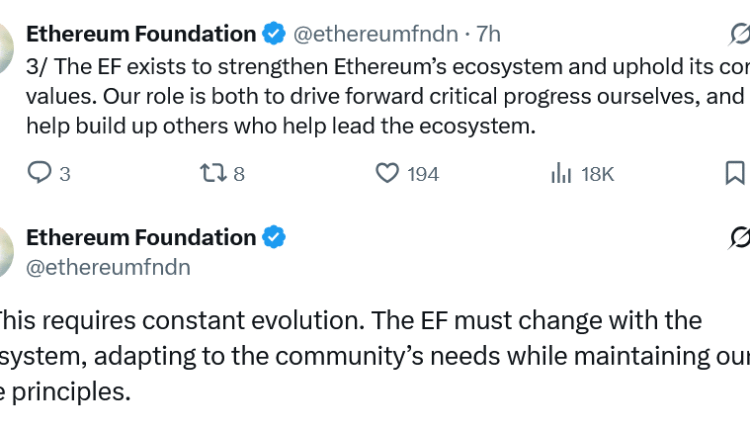This screenshot has width=750, height=430.
Task: Open the 7h timestamp link
Action: (x=488, y=34)
